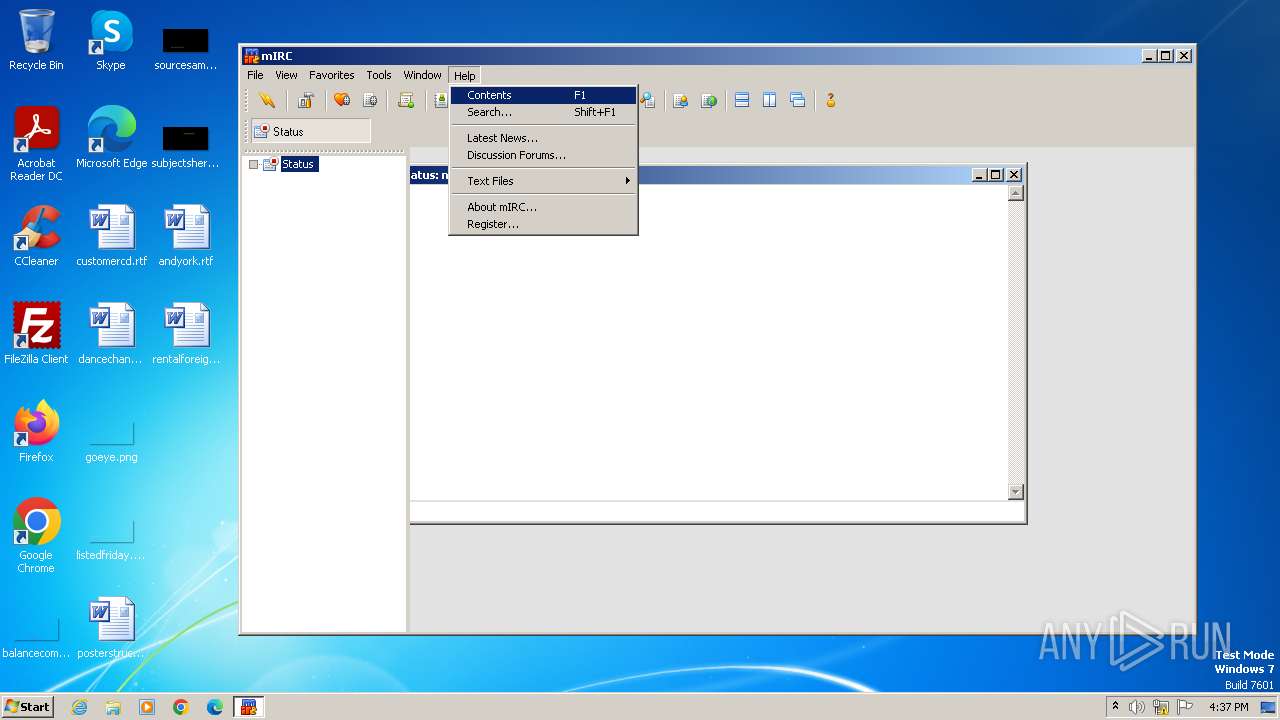Open the File menu

[255, 75]
